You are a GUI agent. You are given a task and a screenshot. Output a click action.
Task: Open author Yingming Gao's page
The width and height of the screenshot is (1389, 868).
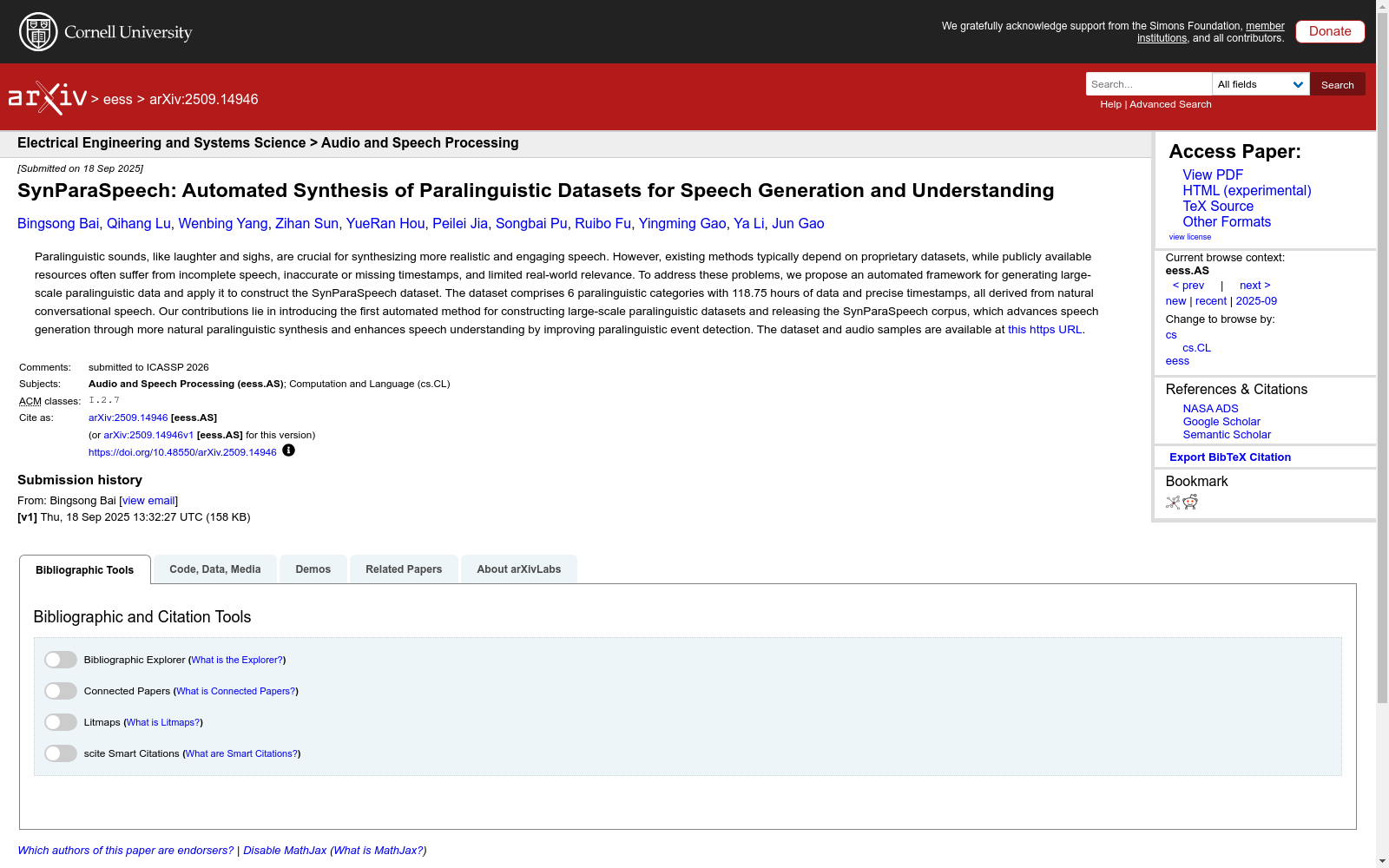coord(682,223)
